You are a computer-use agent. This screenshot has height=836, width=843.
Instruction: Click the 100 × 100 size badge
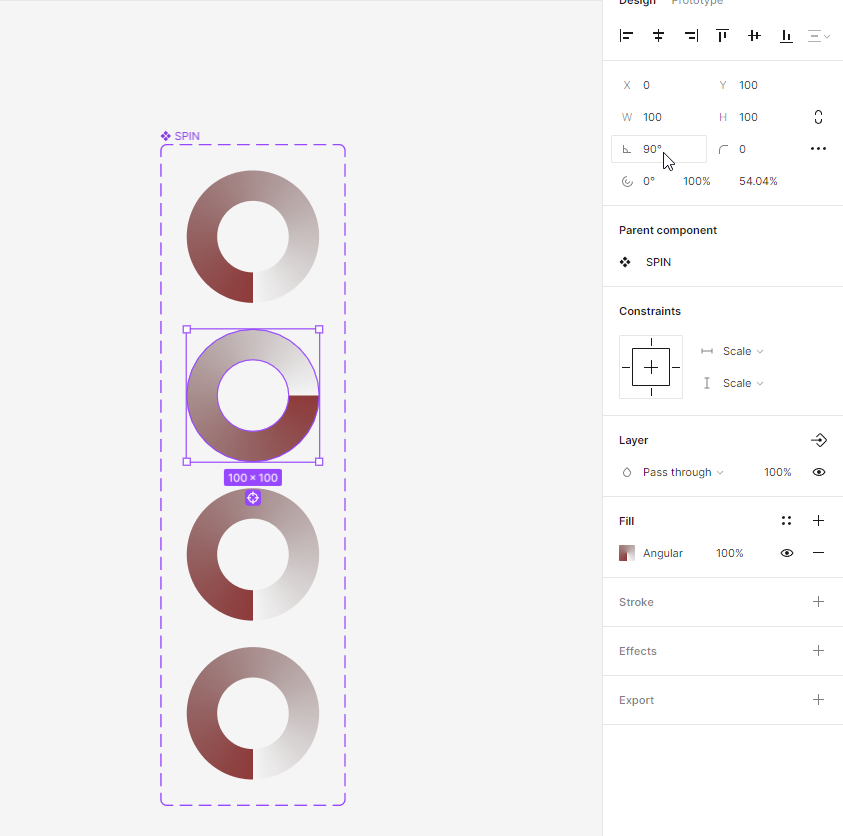click(253, 477)
